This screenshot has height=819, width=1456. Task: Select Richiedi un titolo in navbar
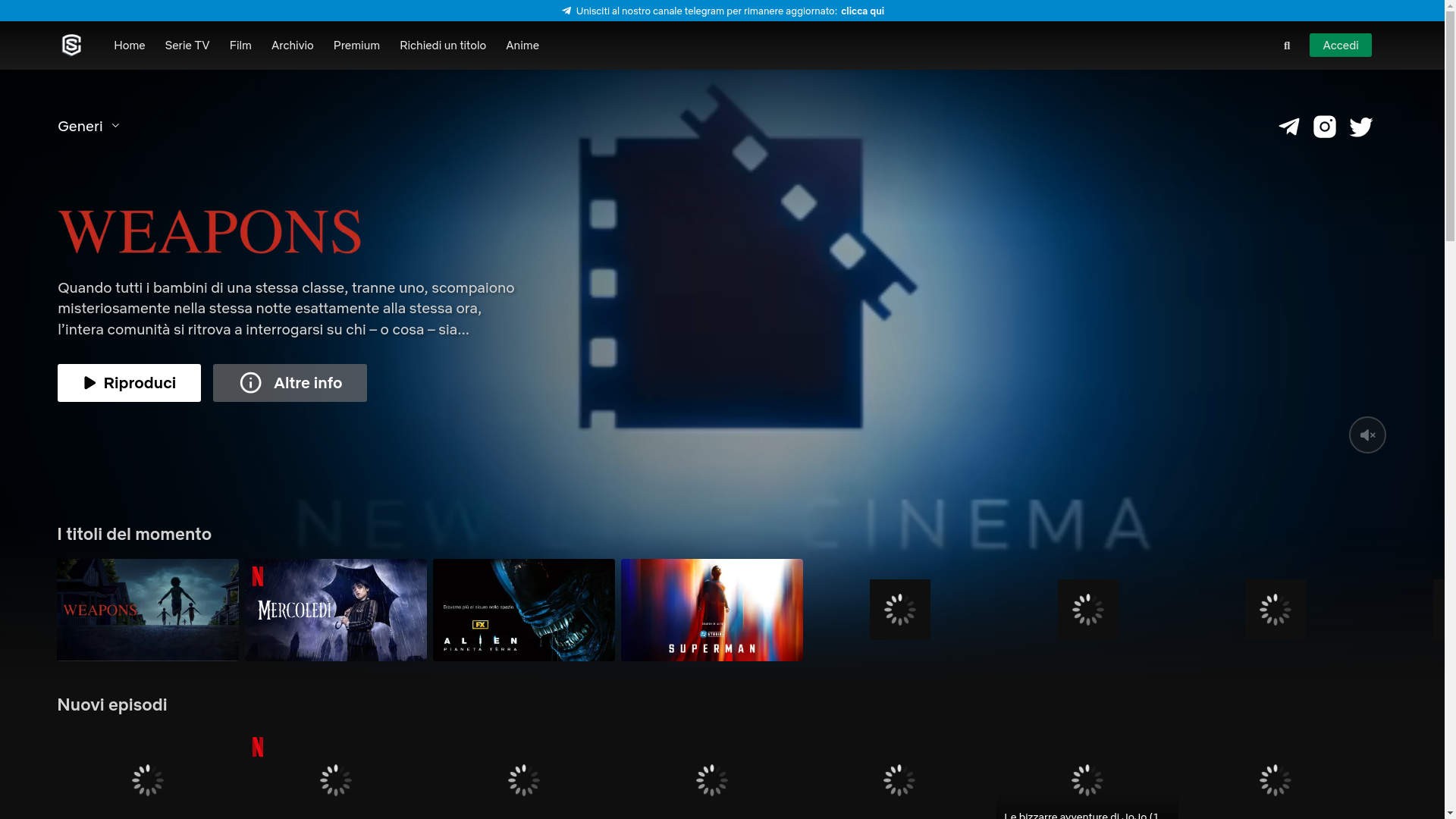pyautogui.click(x=443, y=45)
